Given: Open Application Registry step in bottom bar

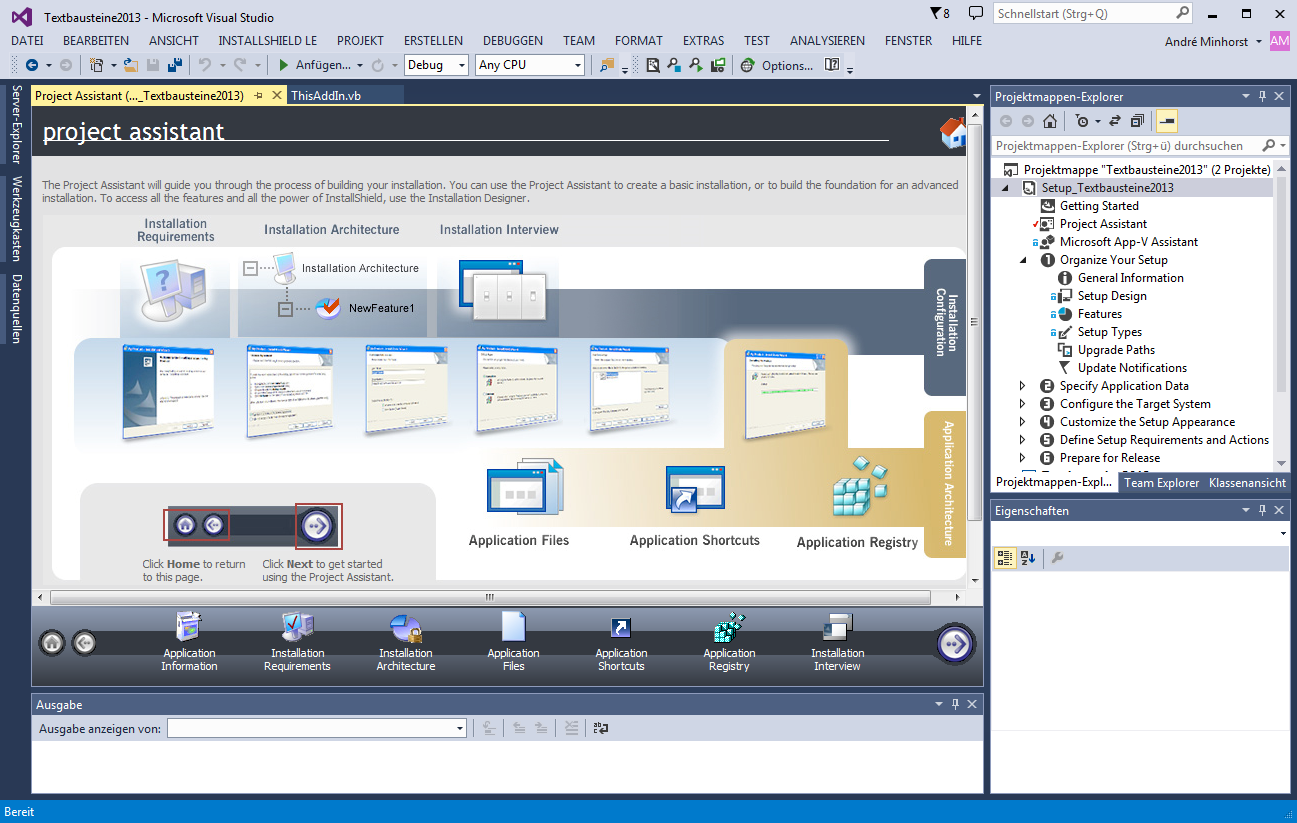Looking at the screenshot, I should click(729, 643).
